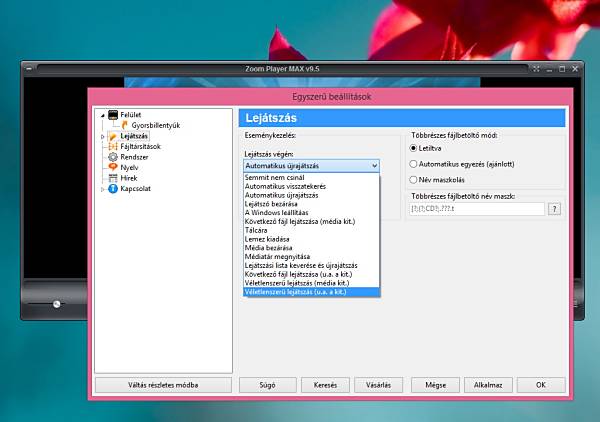
Task: Click the Nyelv speech bubble icon
Action: tap(113, 167)
